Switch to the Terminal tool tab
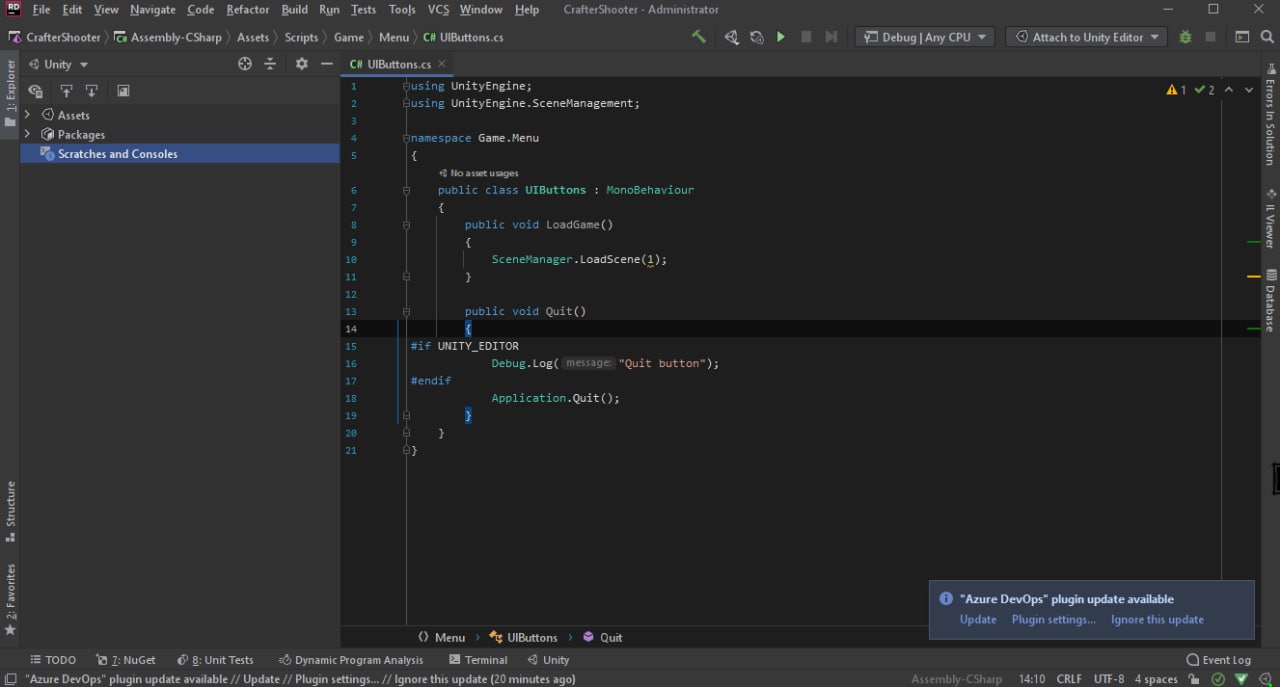 pos(478,660)
